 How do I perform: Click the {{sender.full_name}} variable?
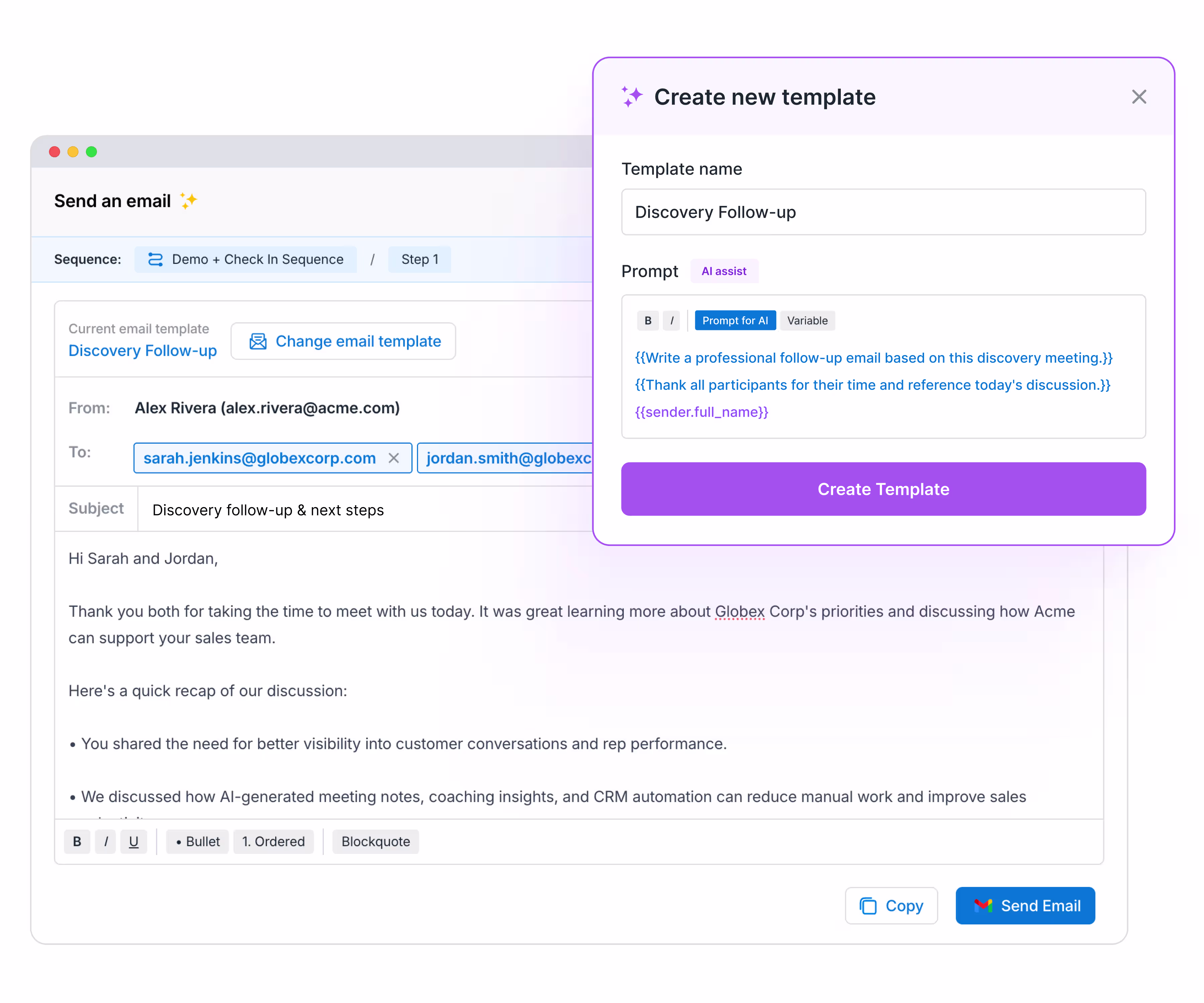[701, 412]
